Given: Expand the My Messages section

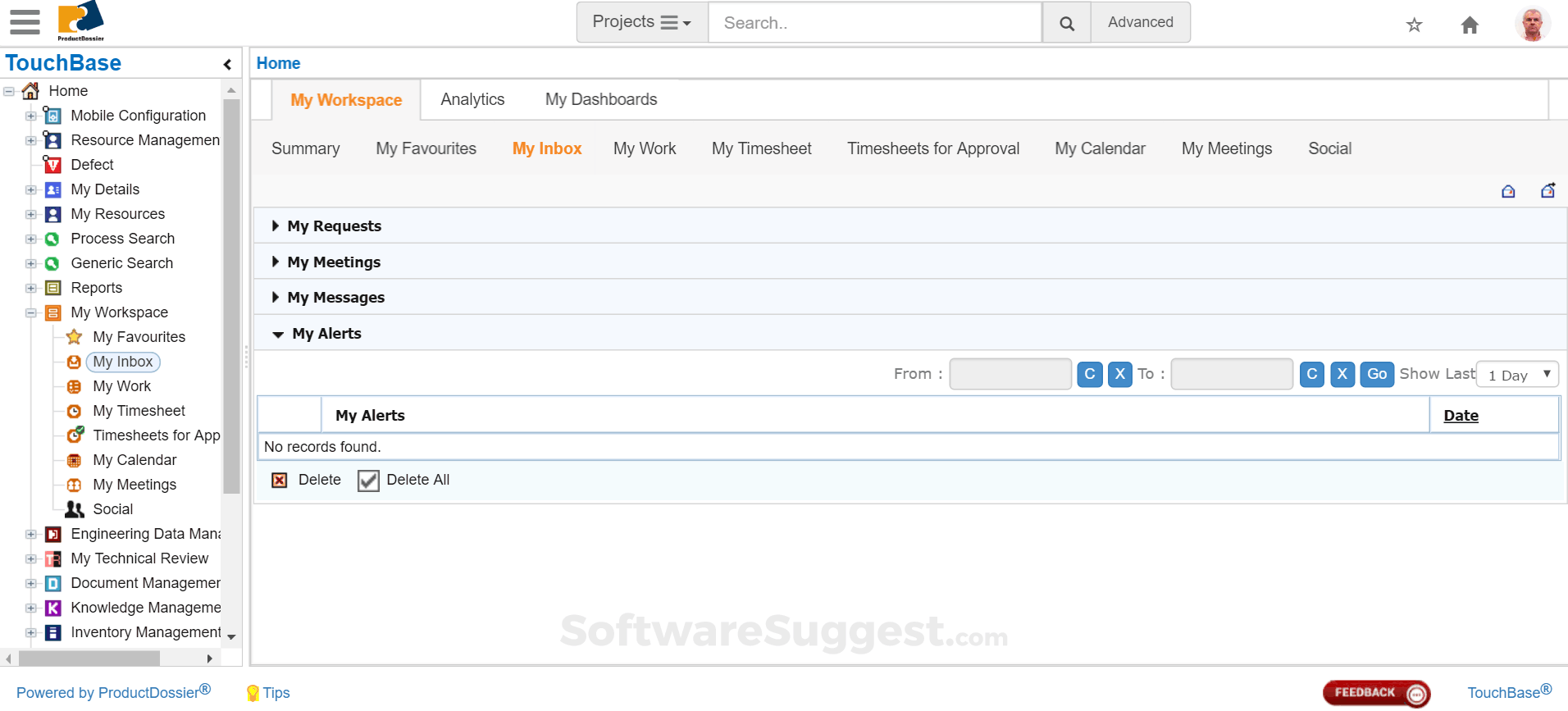Looking at the screenshot, I should (276, 297).
